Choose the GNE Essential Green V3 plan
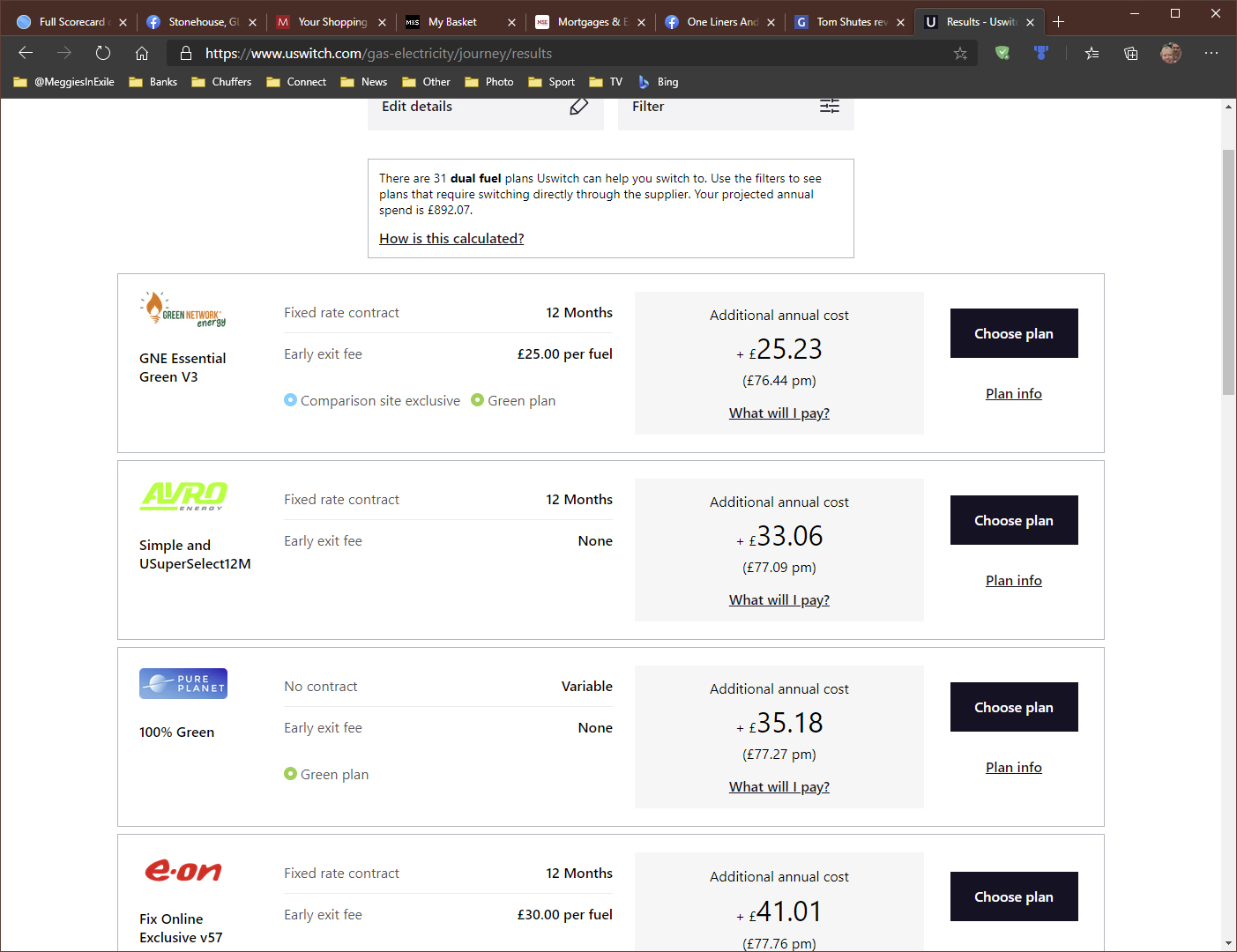This screenshot has height=952, width=1237. tap(1014, 333)
